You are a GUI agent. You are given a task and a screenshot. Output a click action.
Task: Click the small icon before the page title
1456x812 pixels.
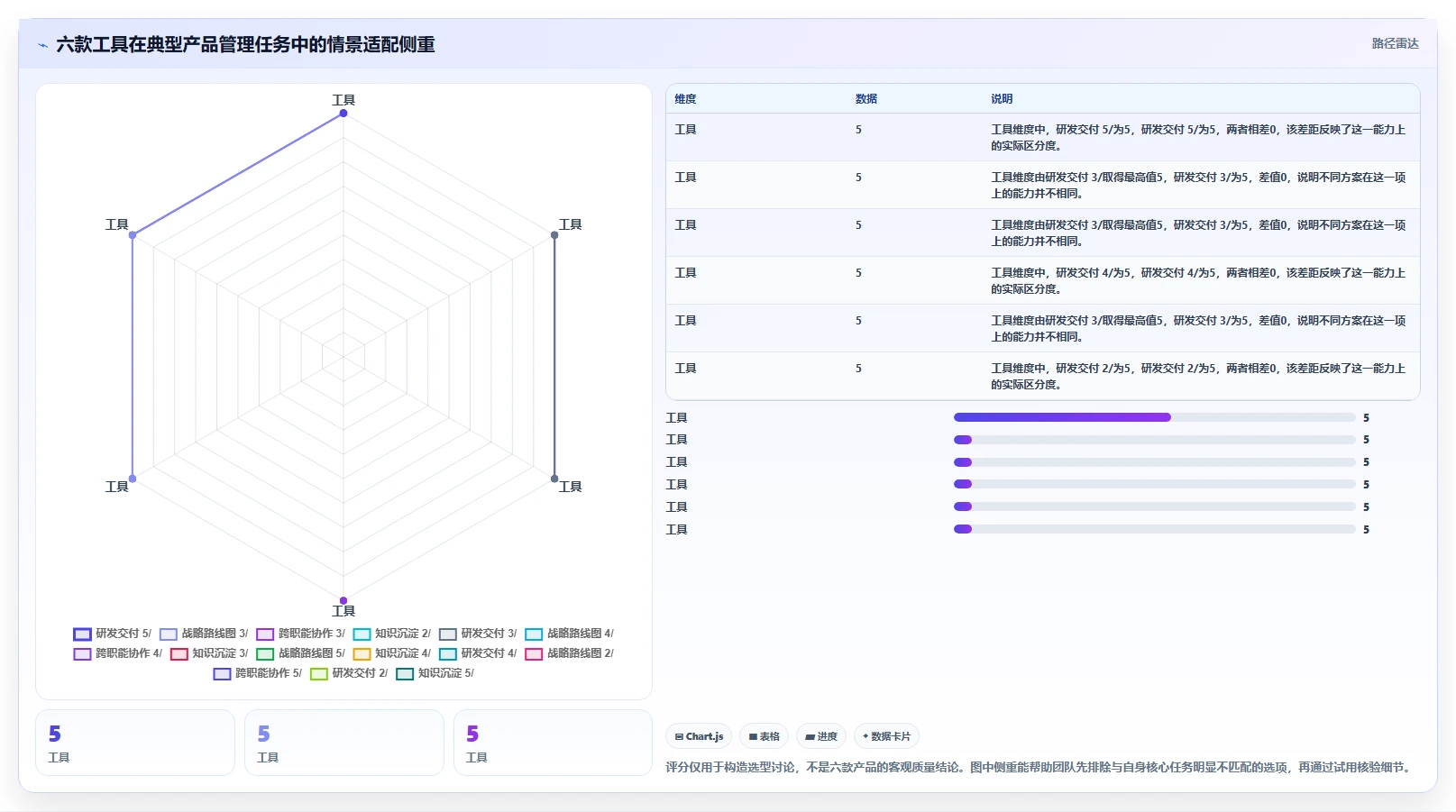(42, 45)
